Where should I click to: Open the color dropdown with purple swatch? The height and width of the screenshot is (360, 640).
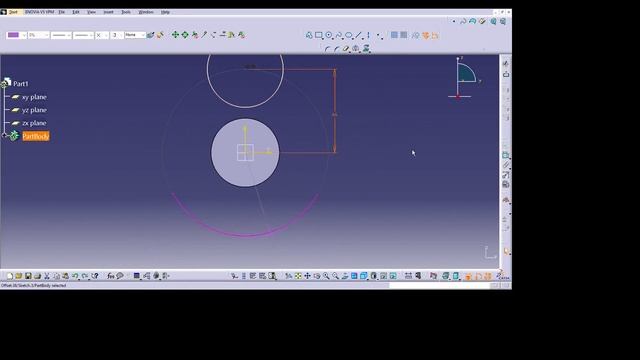point(16,35)
